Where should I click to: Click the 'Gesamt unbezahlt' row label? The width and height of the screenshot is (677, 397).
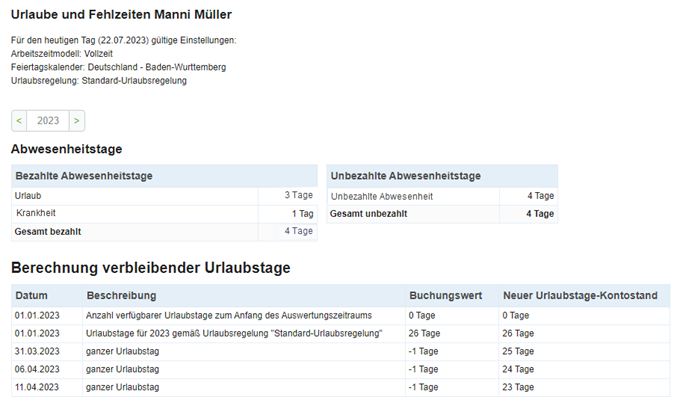(368, 213)
